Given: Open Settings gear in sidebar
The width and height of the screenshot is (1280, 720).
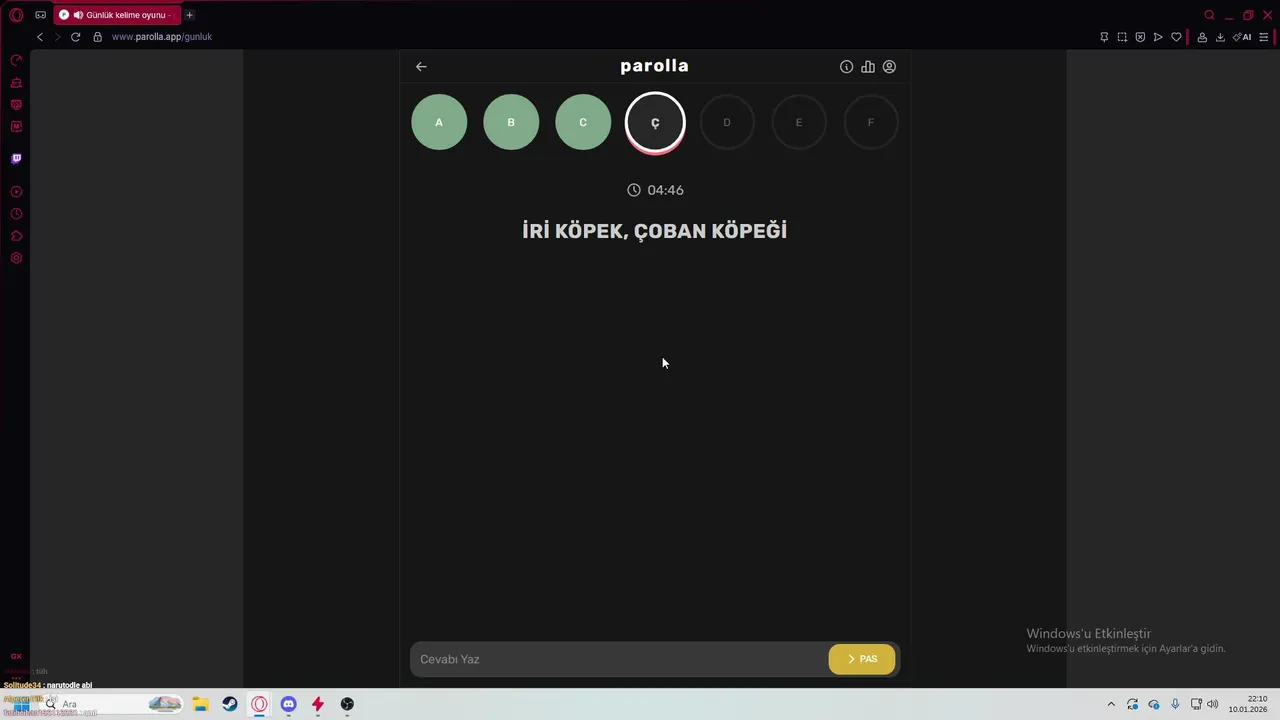Looking at the screenshot, I should 16,258.
